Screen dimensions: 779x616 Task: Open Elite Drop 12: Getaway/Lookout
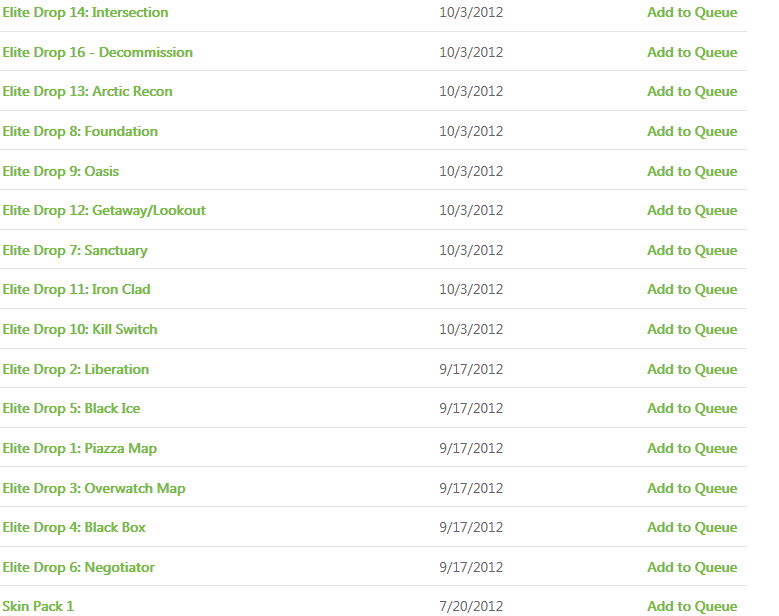coord(104,211)
